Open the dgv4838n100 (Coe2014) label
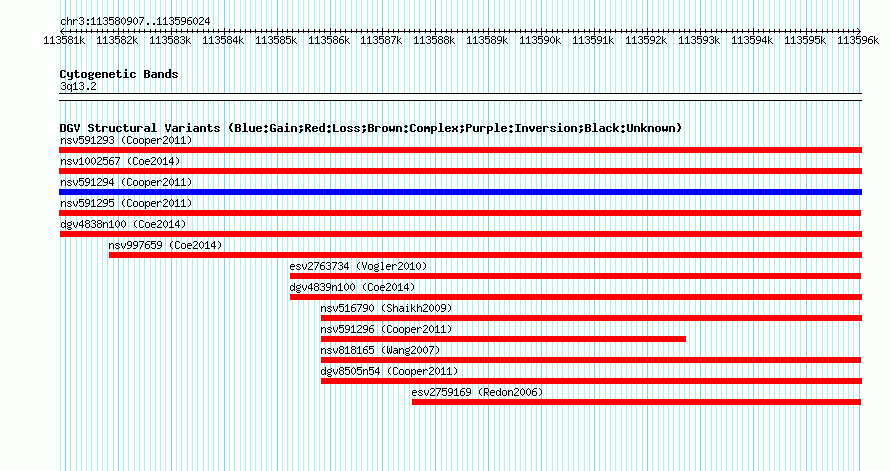The width and height of the screenshot is (890, 471). click(x=123, y=224)
